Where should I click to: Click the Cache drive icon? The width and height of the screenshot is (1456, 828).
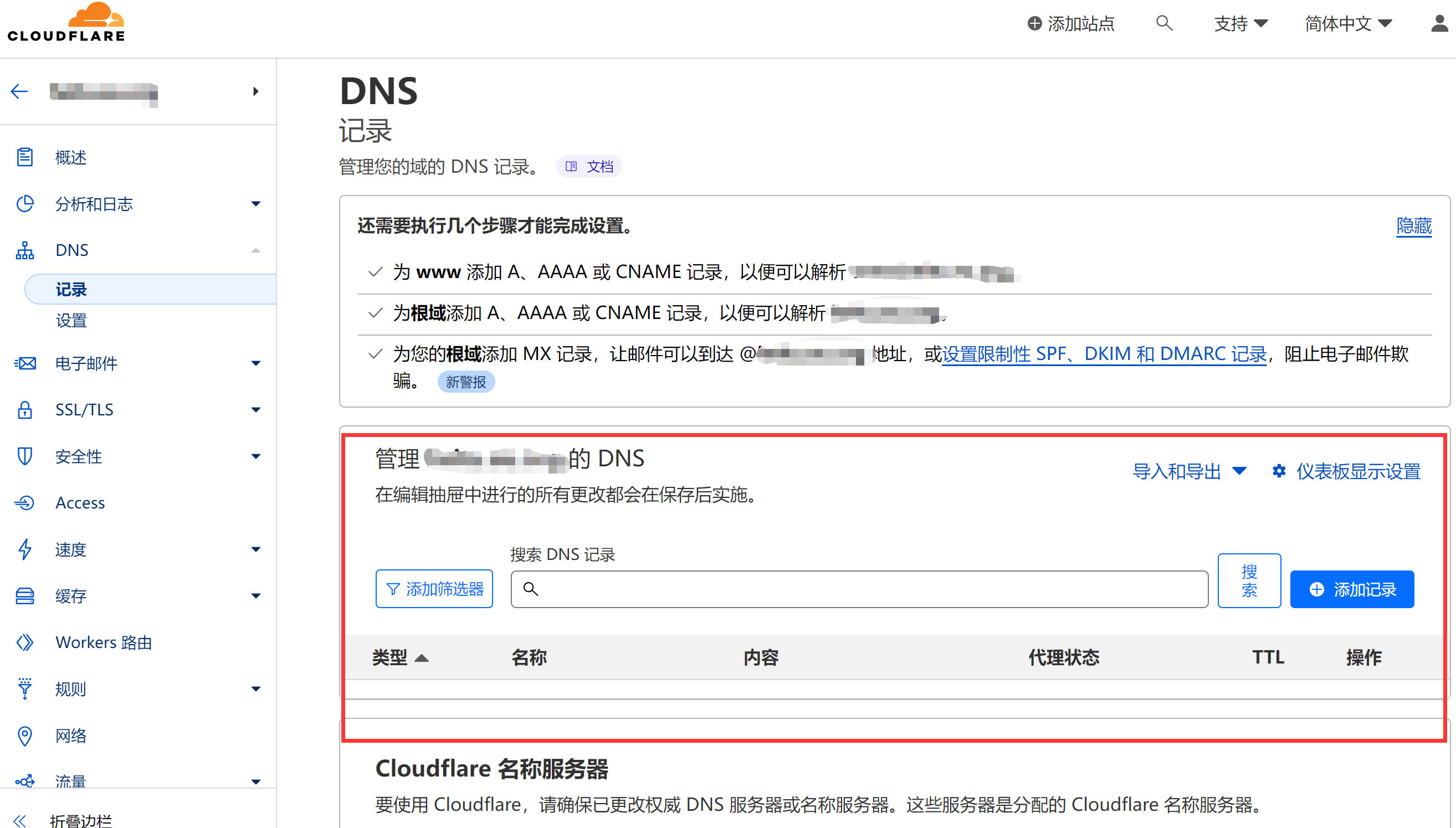pyautogui.click(x=24, y=596)
